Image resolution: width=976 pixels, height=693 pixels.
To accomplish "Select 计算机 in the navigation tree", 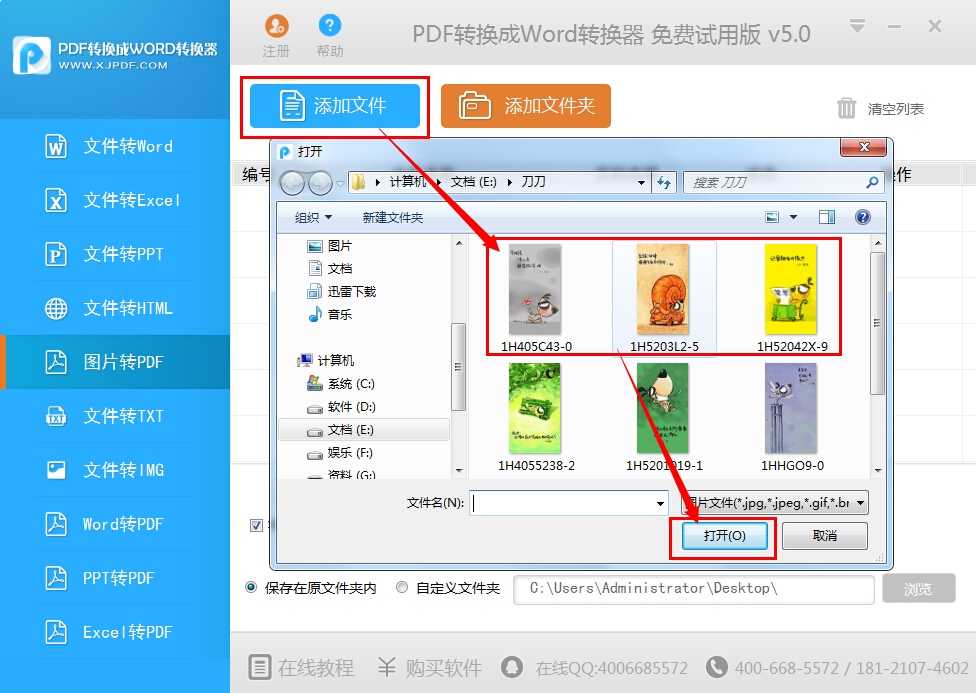I will [x=326, y=361].
